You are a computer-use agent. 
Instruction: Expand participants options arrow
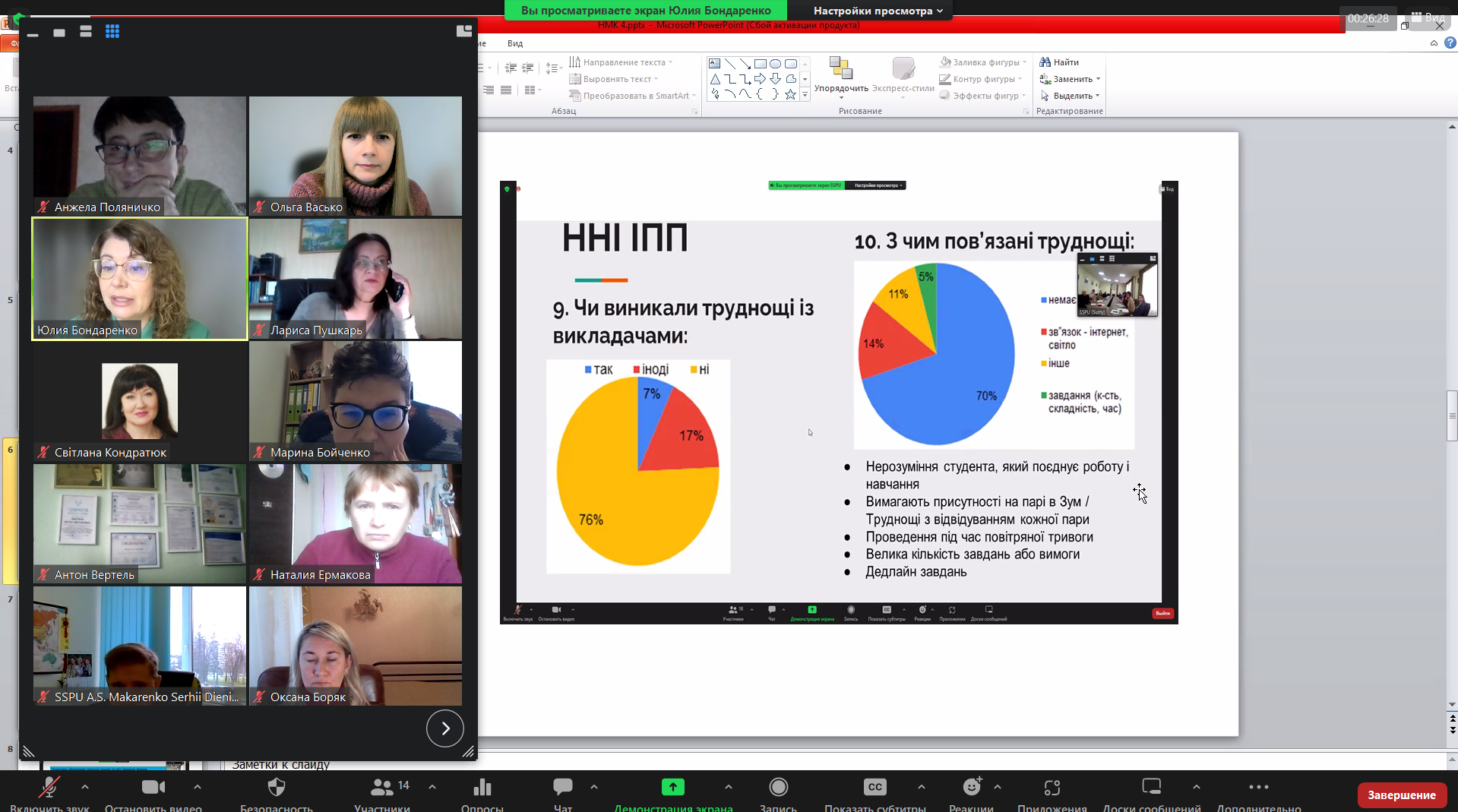(432, 787)
